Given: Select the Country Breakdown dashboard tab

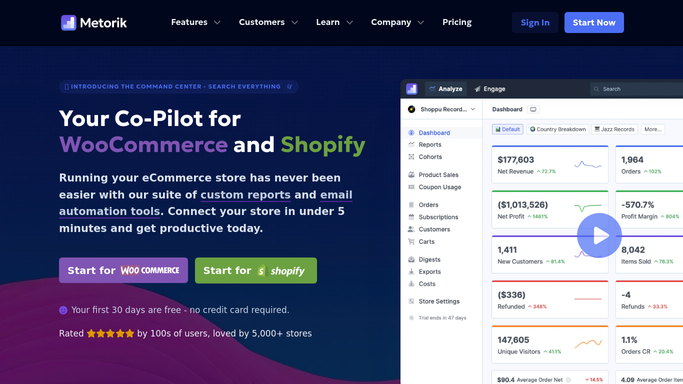Looking at the screenshot, I should click(x=558, y=129).
